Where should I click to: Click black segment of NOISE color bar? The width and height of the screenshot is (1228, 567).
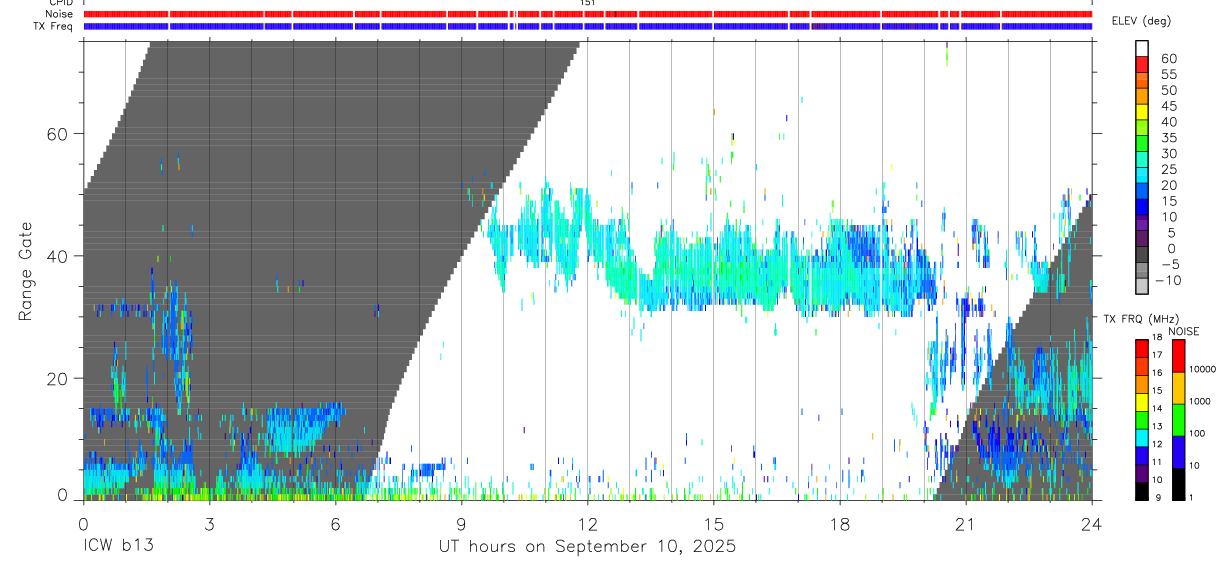click(1178, 484)
